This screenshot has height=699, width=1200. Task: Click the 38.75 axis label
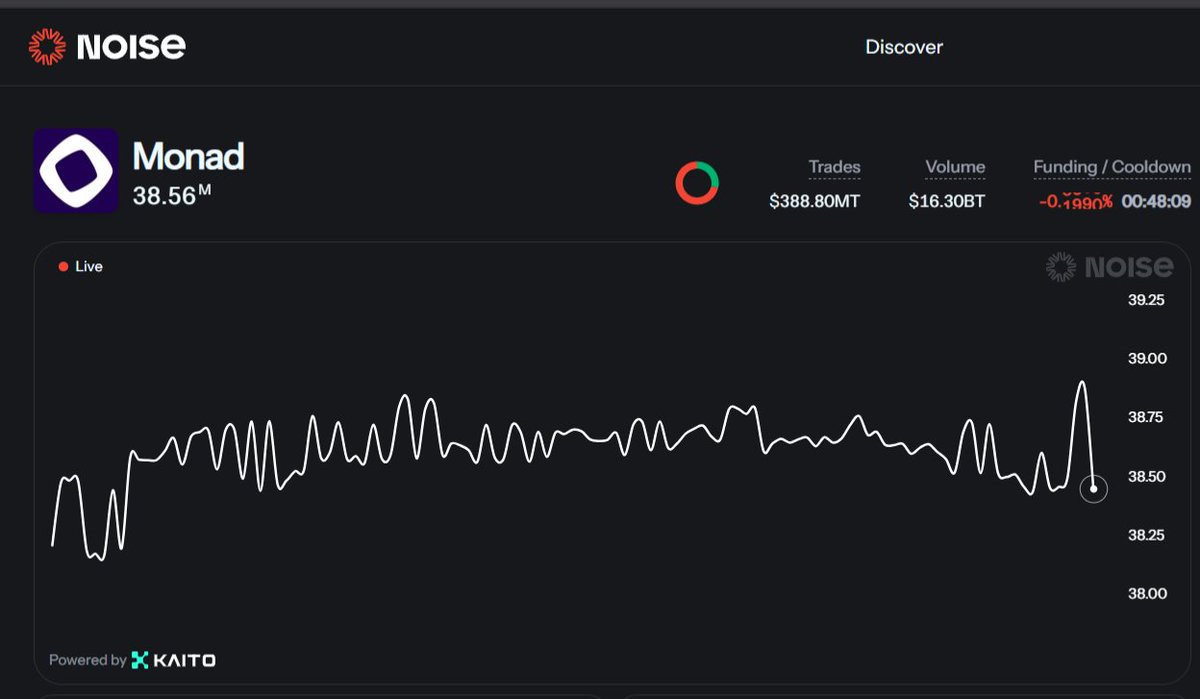click(x=1146, y=417)
